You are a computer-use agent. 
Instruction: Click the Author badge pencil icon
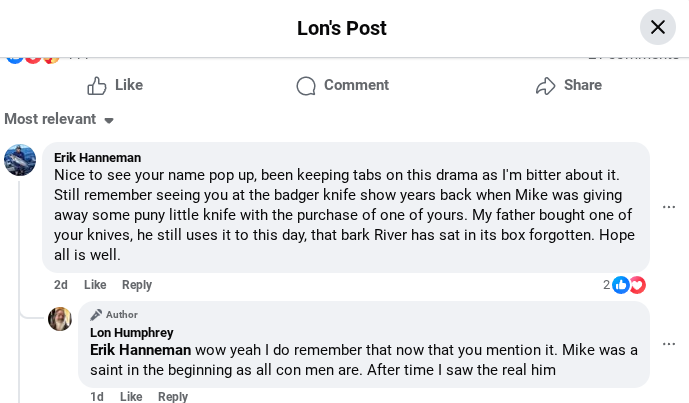pyautogui.click(x=96, y=314)
